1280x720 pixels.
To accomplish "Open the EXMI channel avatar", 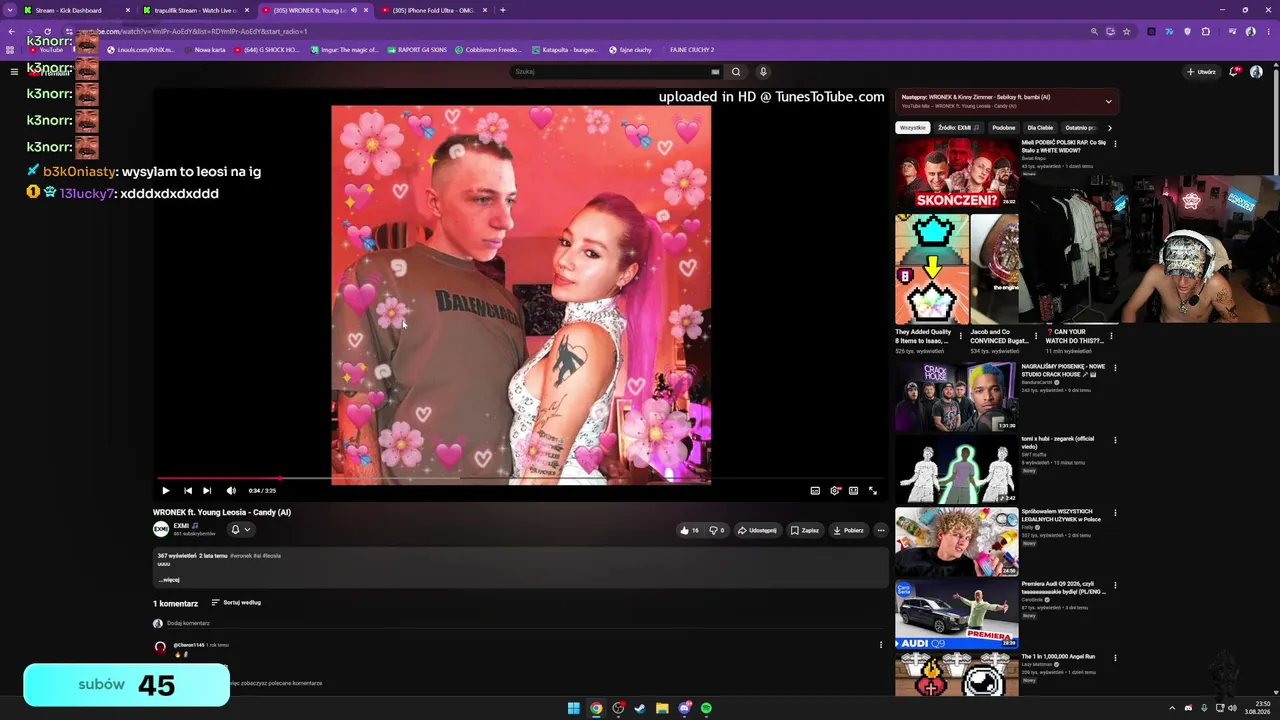I will pyautogui.click(x=161, y=529).
